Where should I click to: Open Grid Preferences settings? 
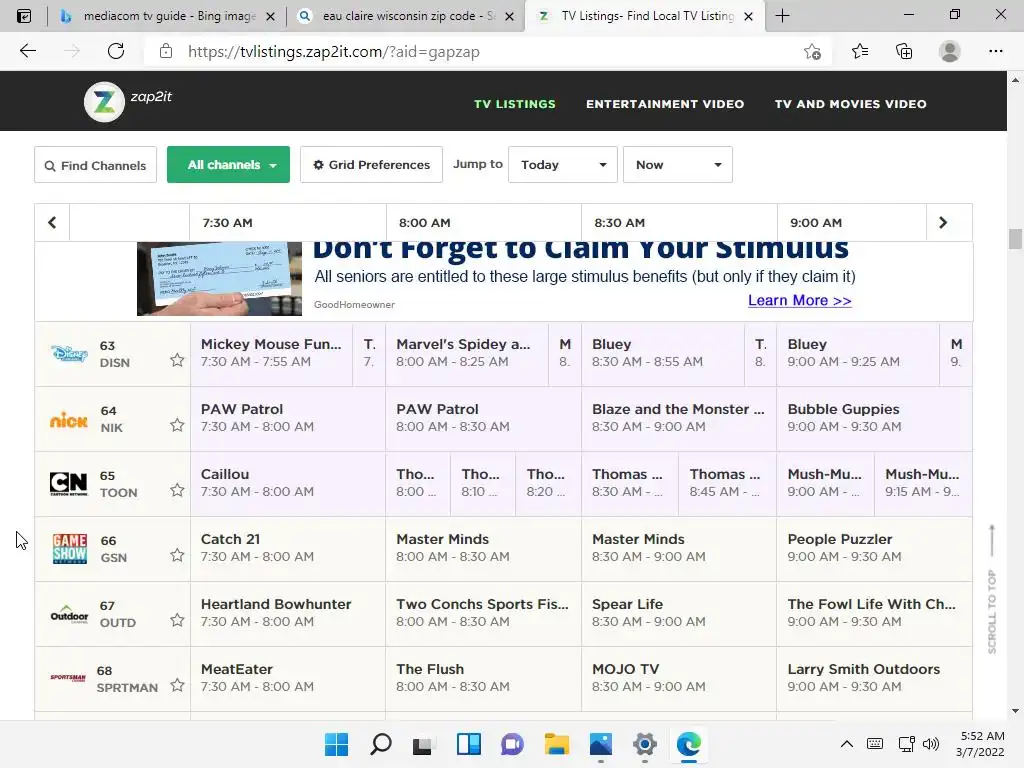coord(371,165)
